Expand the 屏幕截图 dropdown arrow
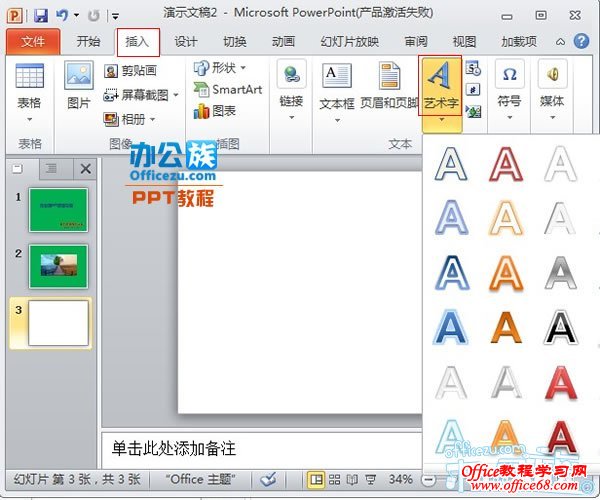The height and width of the screenshot is (500, 600). pos(176,94)
